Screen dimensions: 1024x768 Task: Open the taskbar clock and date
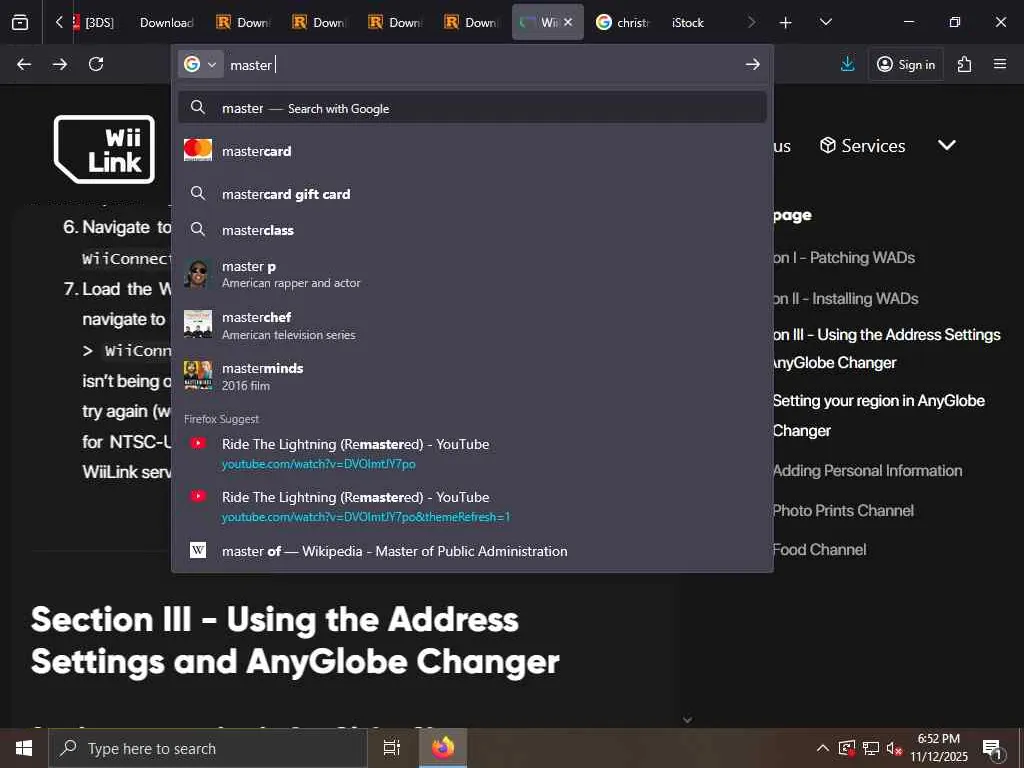coord(939,748)
